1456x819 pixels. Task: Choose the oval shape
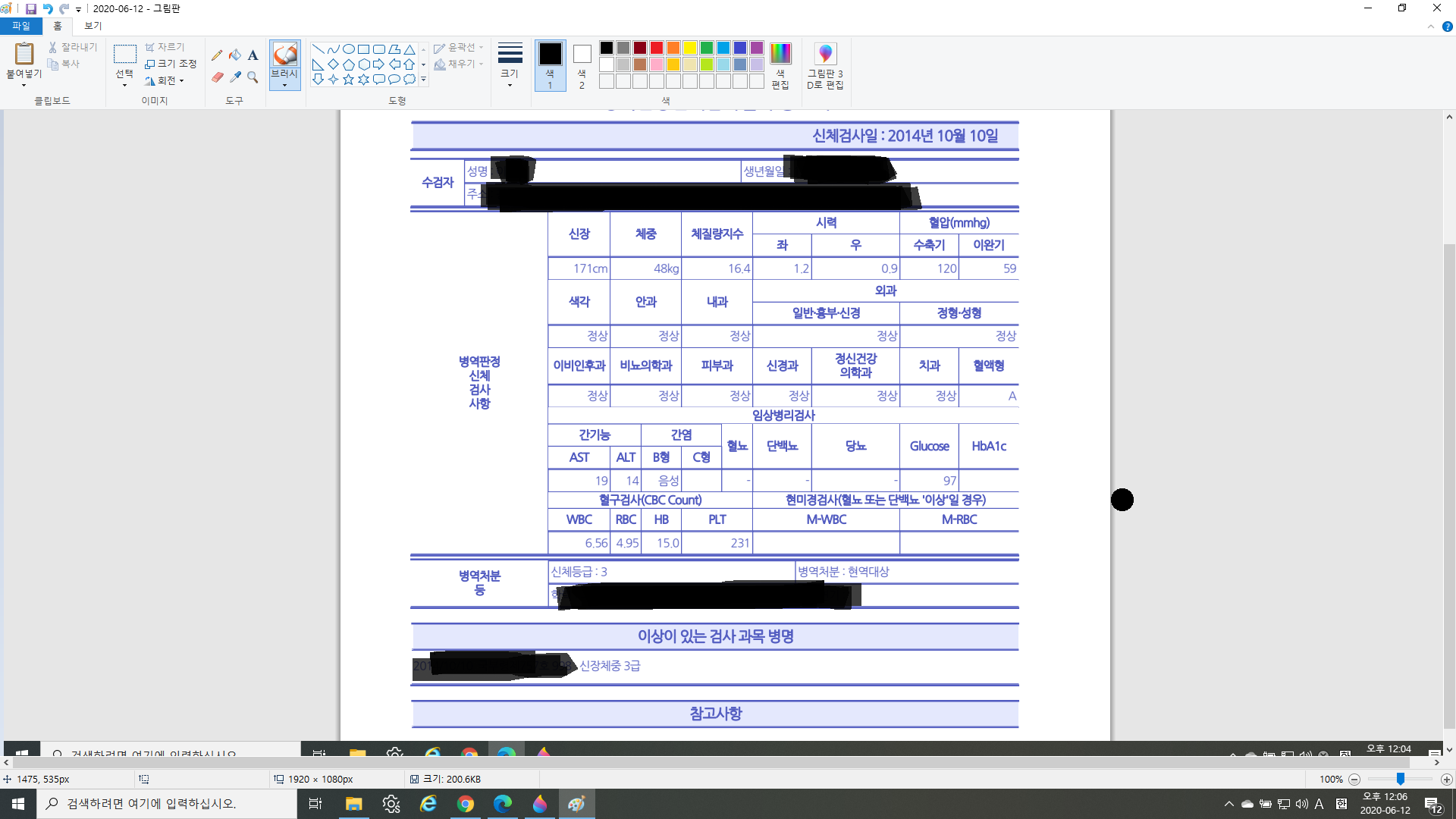(x=348, y=49)
